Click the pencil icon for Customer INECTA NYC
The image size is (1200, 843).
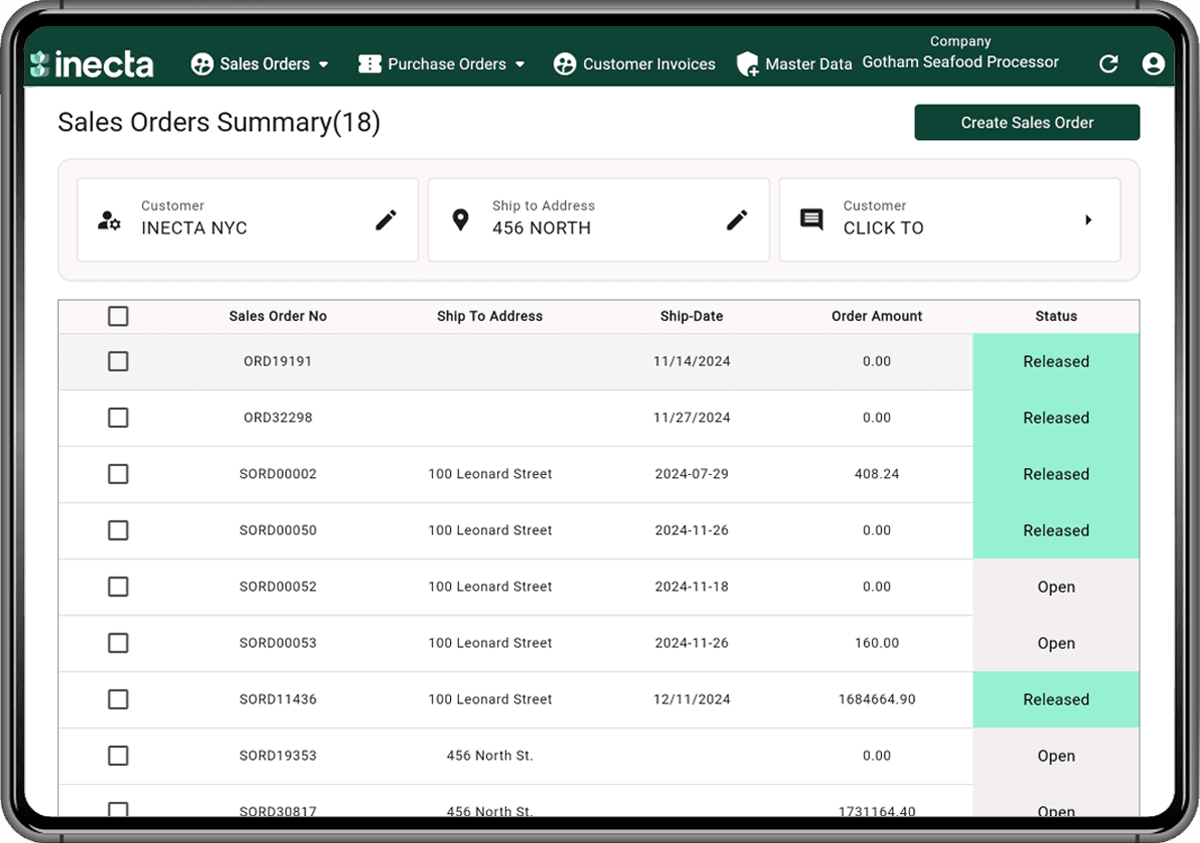click(x=386, y=220)
